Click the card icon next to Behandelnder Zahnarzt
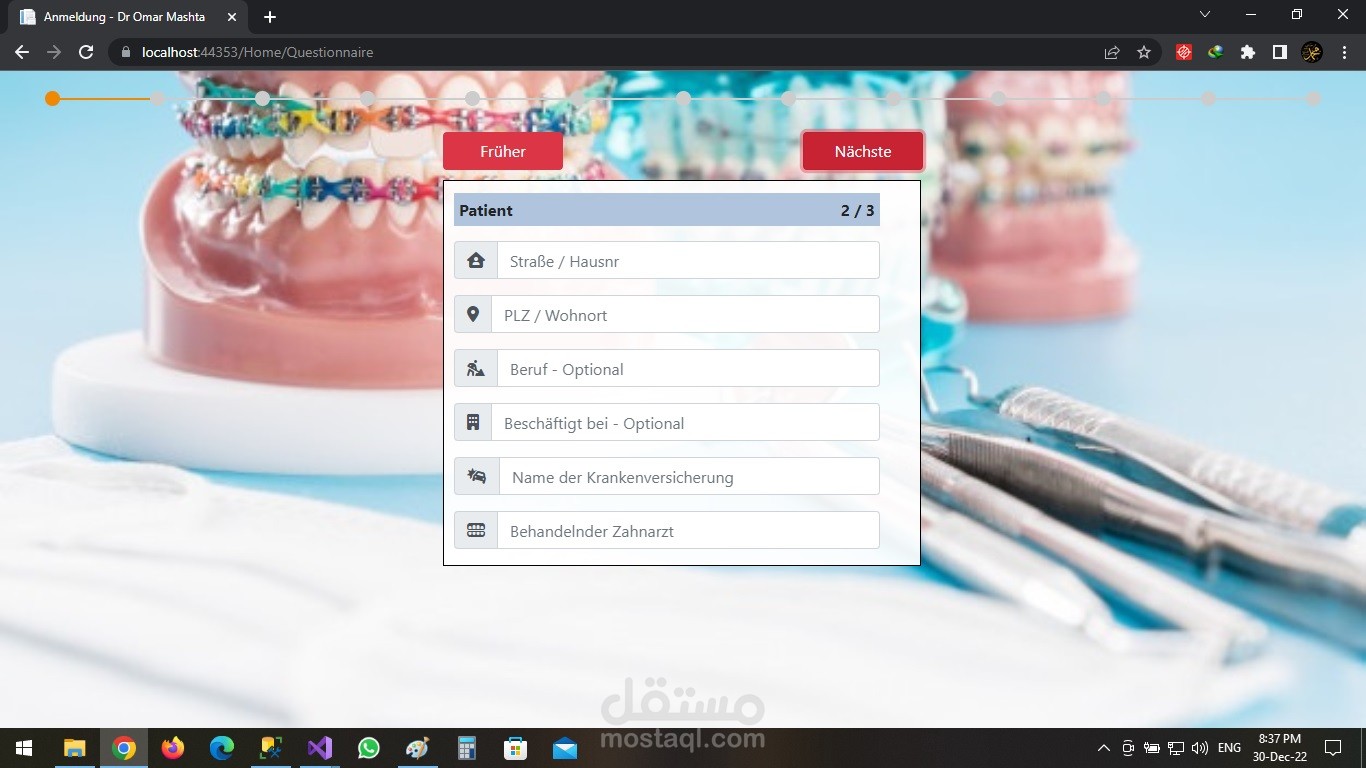The image size is (1366, 768). coord(475,530)
